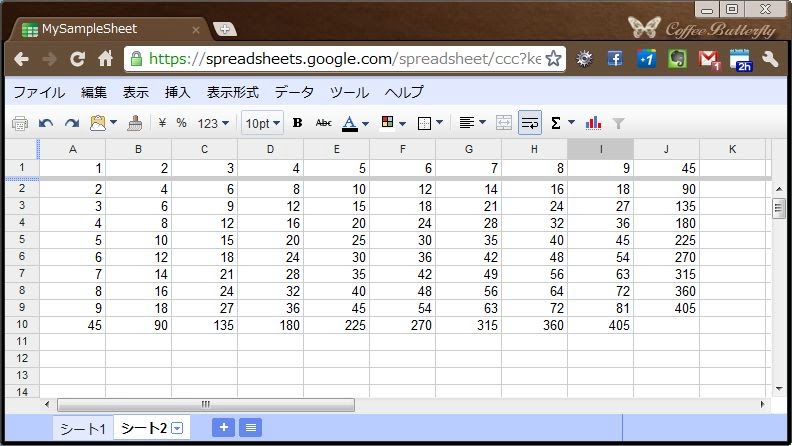The width and height of the screenshot is (792, 446).
Task: Open the ファイル menu
Action: point(39,92)
